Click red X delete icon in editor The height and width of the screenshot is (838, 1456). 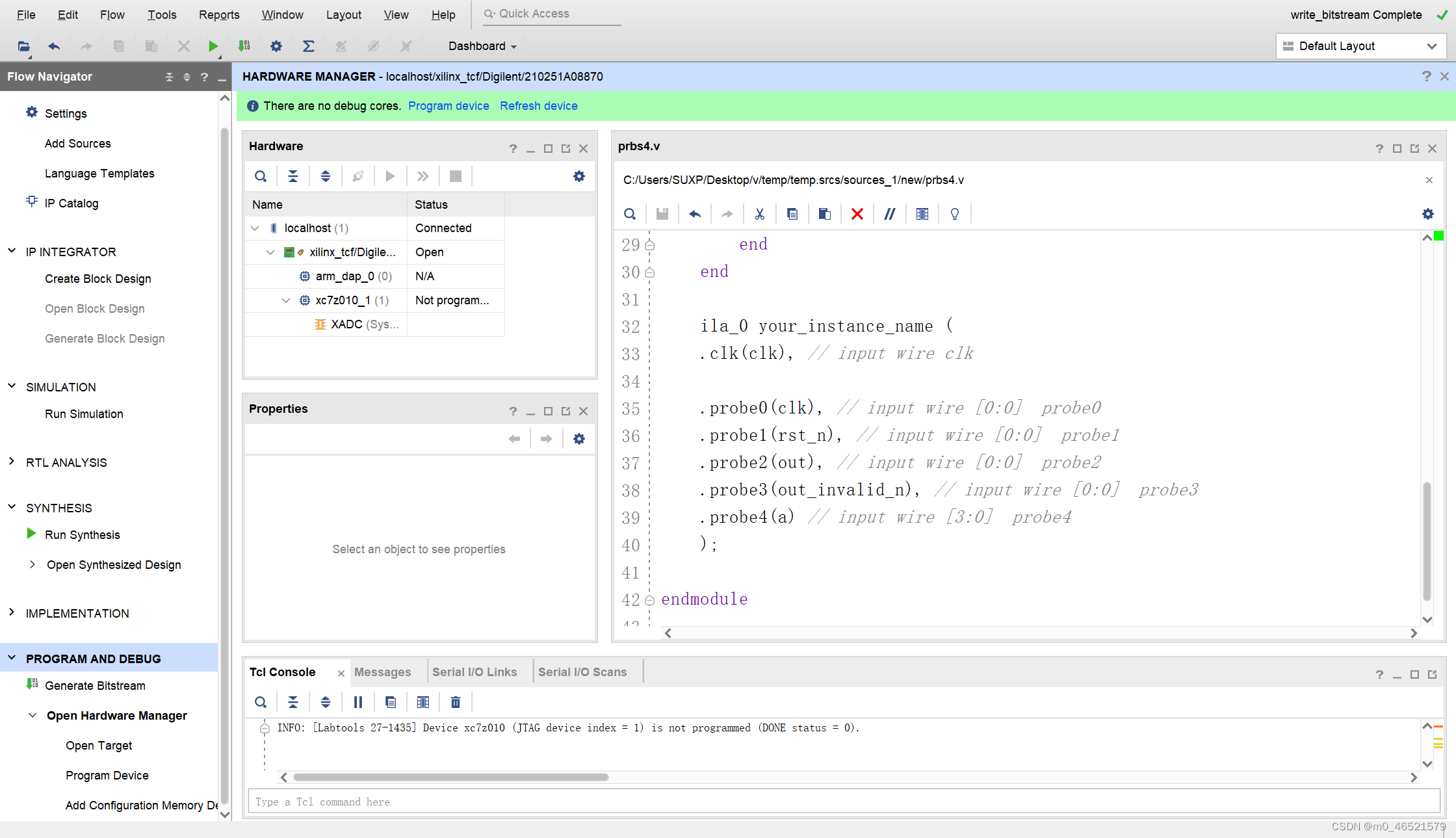coord(857,214)
